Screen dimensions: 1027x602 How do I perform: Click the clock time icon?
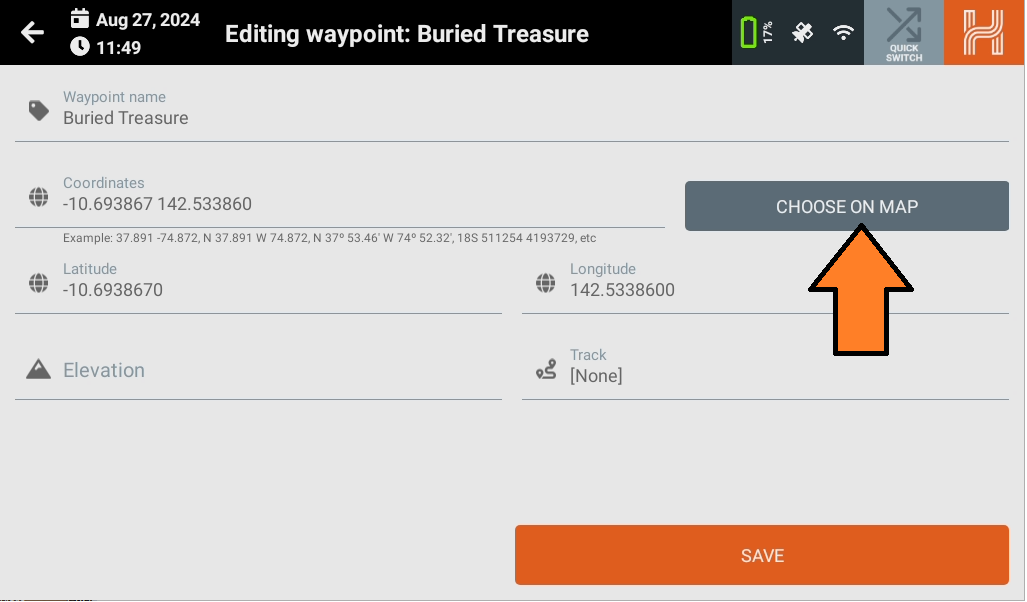tap(80, 47)
